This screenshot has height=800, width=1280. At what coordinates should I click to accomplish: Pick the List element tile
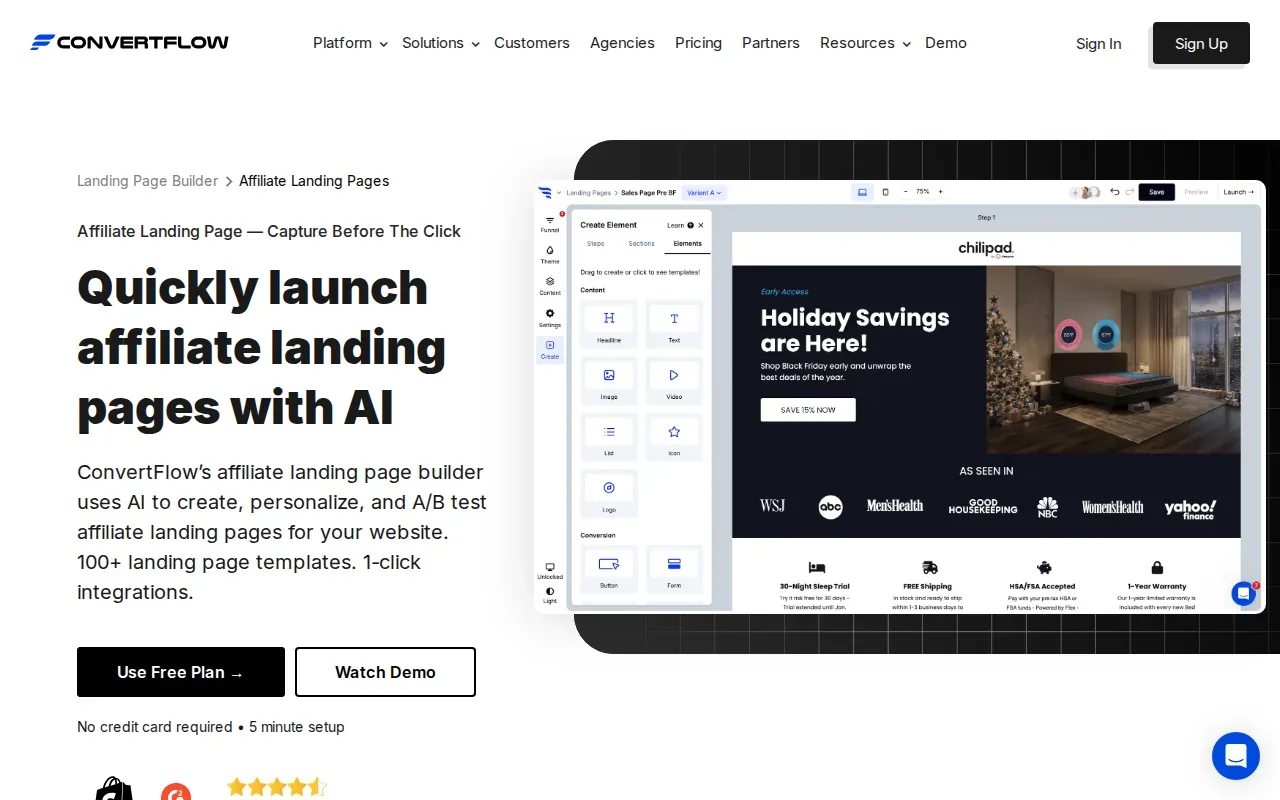click(609, 437)
